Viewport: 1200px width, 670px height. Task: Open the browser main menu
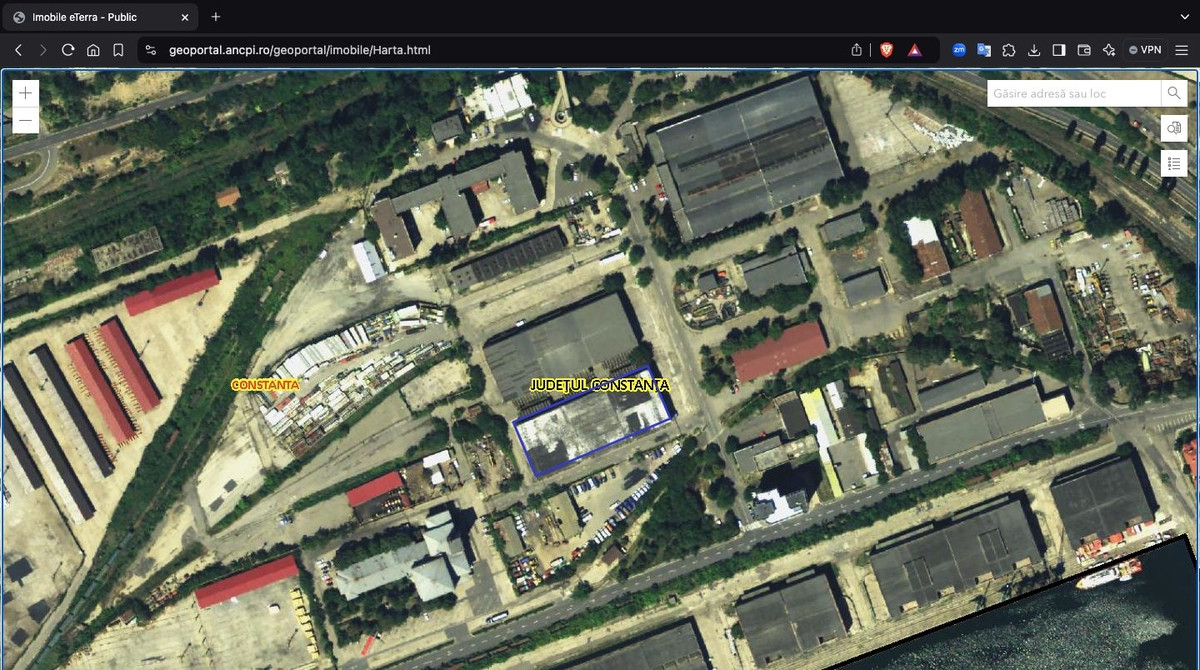1181,49
